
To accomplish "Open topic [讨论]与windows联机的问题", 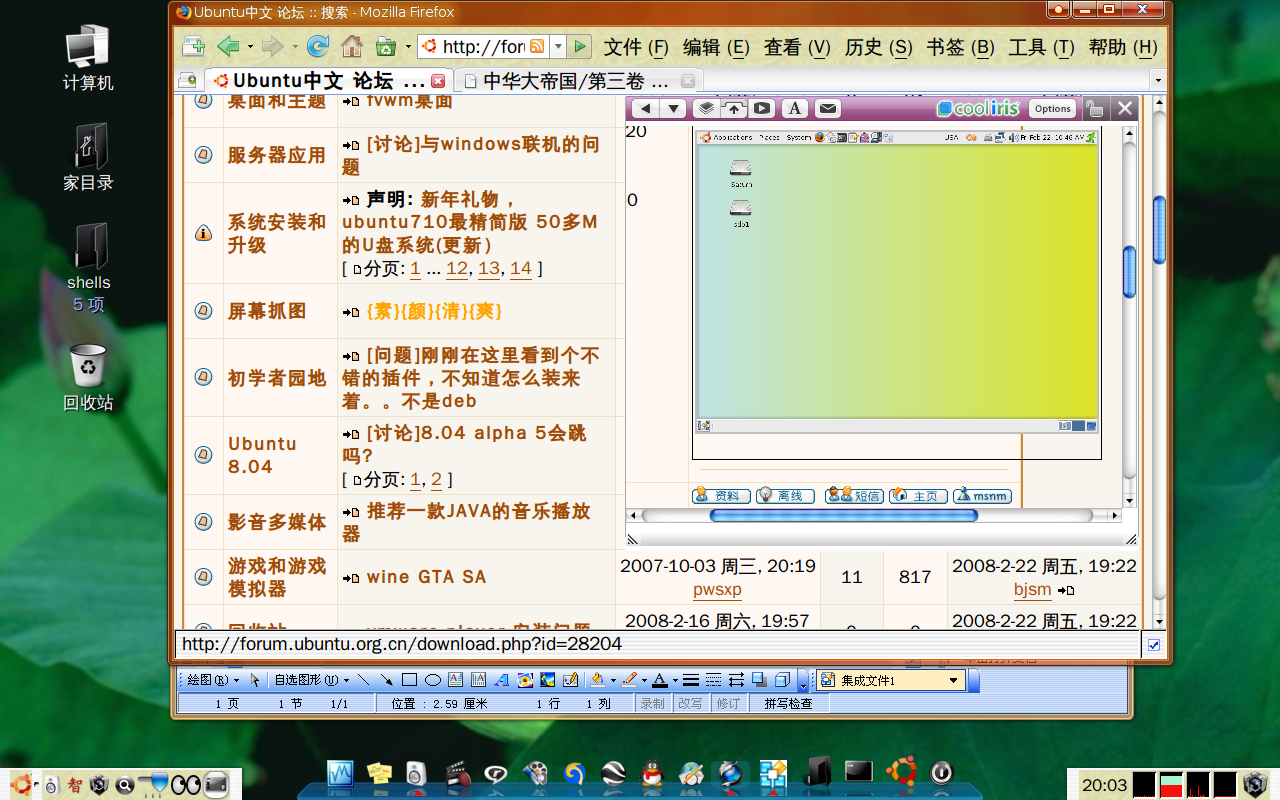I will point(471,155).
